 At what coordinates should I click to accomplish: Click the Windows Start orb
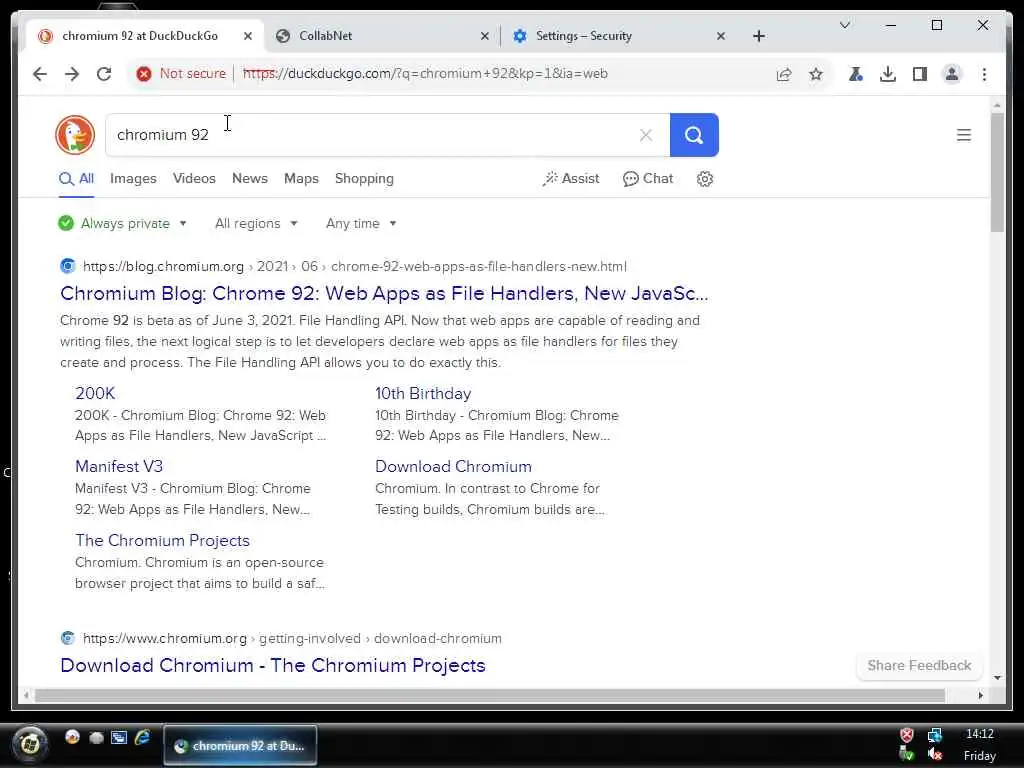click(x=30, y=744)
